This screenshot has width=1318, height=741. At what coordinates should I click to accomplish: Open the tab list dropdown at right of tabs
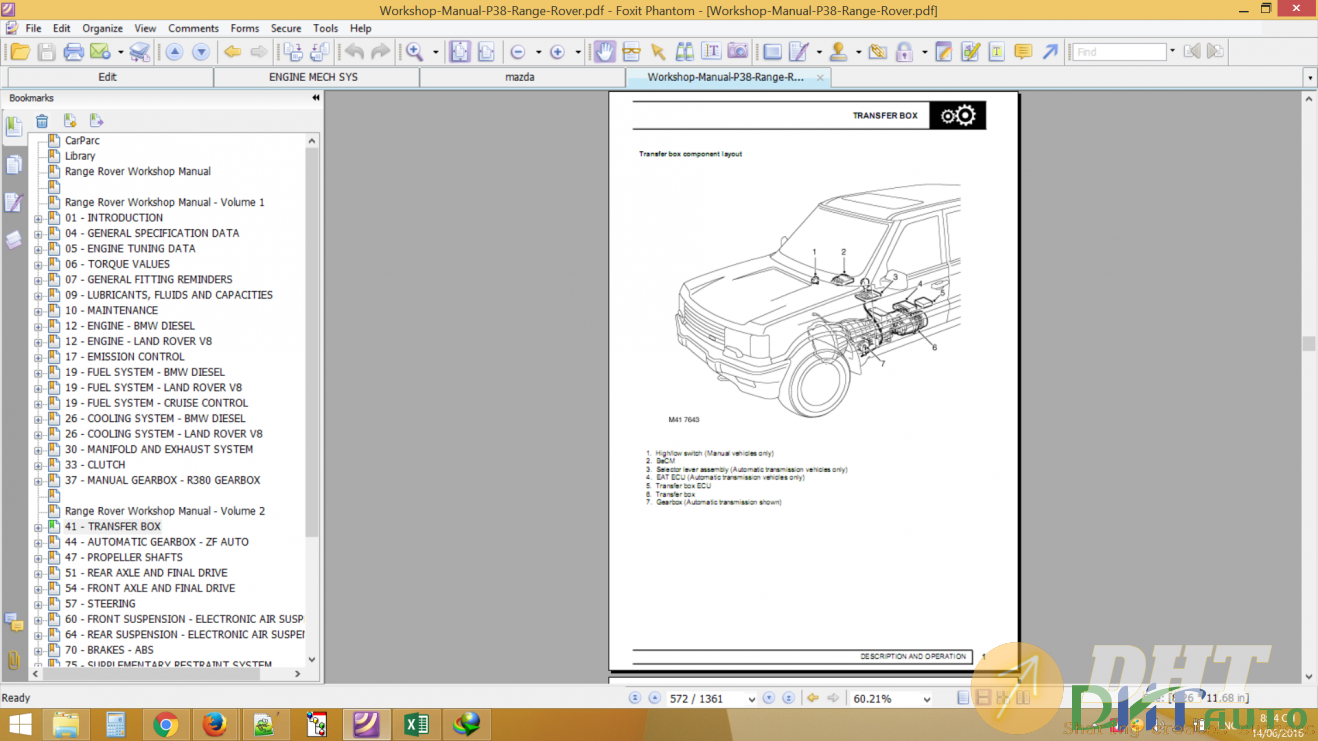(1309, 78)
